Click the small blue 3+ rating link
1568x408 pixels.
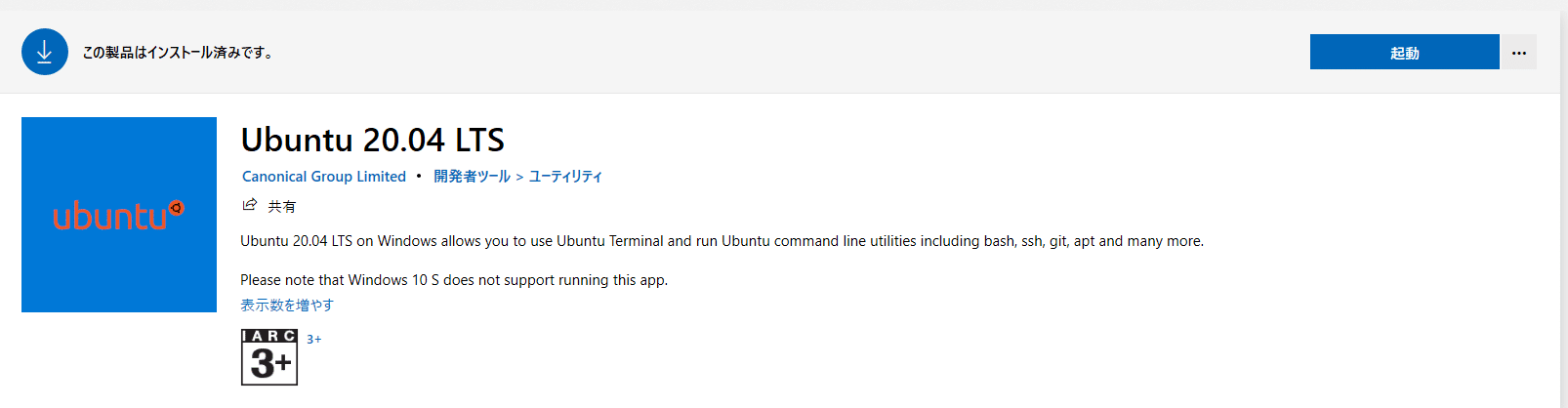tap(313, 340)
